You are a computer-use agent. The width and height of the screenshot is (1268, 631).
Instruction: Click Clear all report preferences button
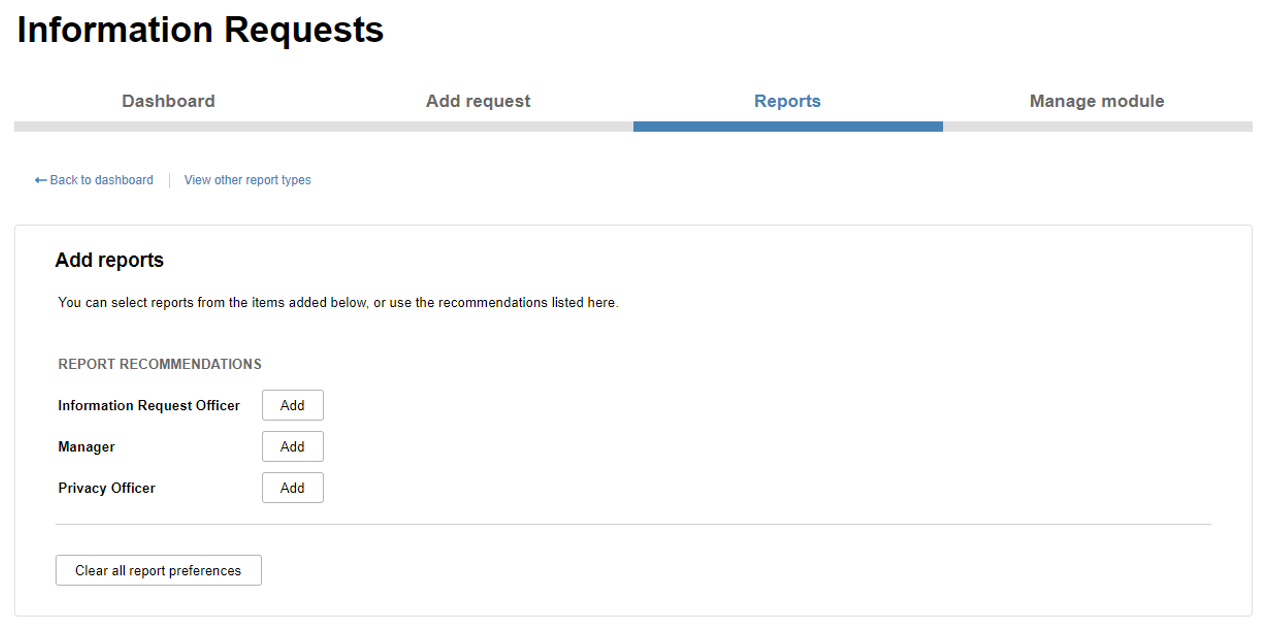pos(158,570)
